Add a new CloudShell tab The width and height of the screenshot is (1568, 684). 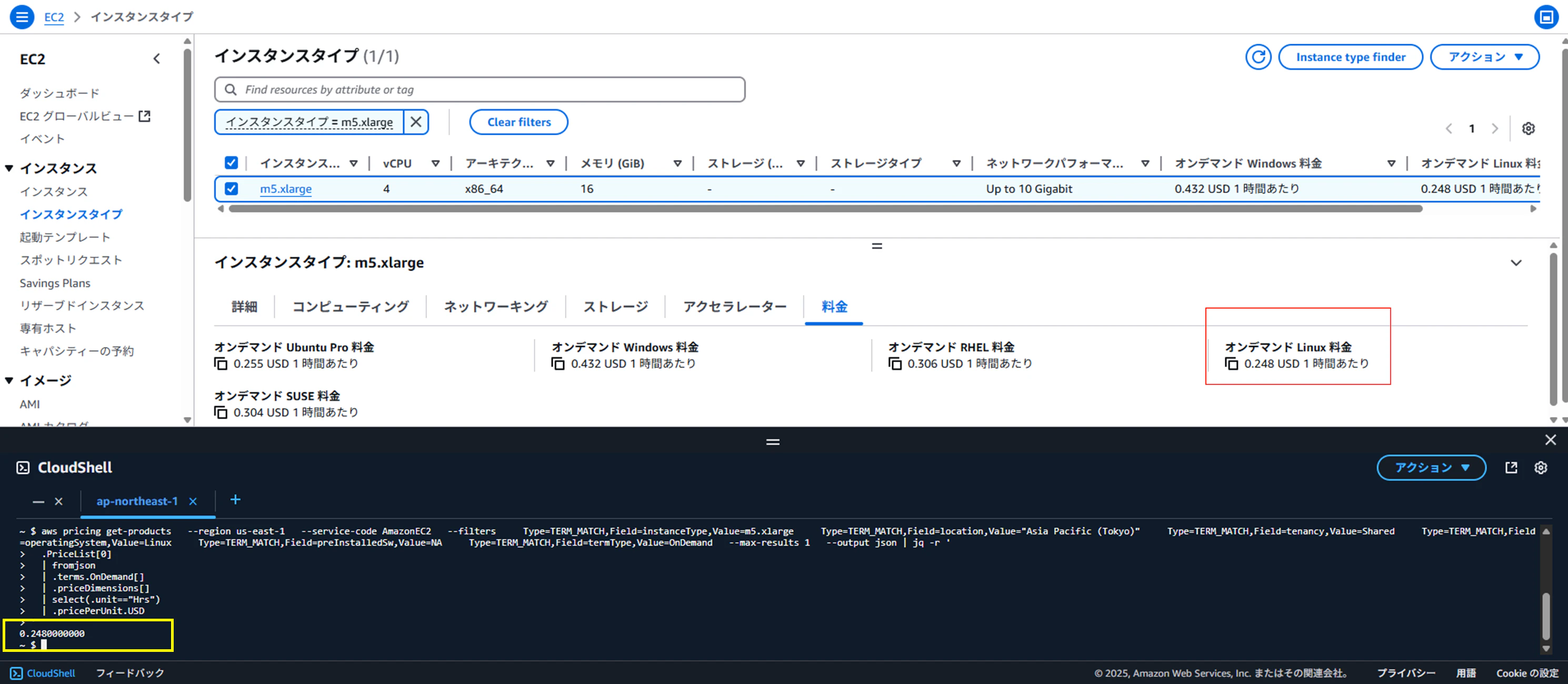236,500
